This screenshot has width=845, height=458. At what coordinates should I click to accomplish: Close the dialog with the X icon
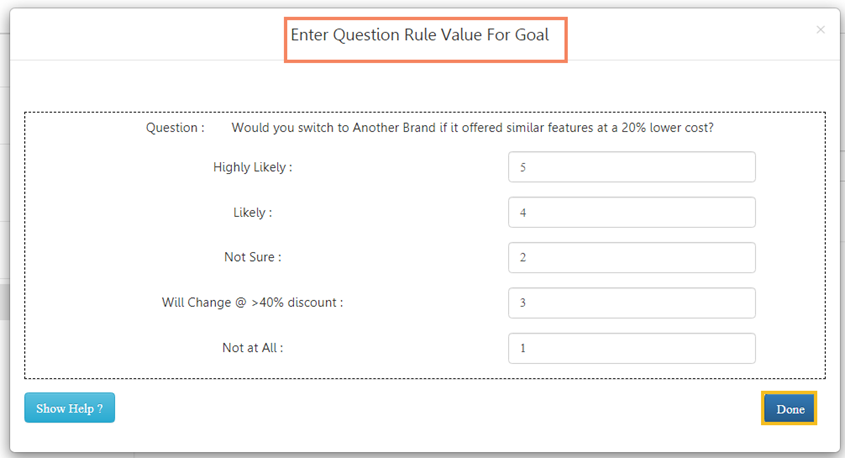tap(820, 30)
